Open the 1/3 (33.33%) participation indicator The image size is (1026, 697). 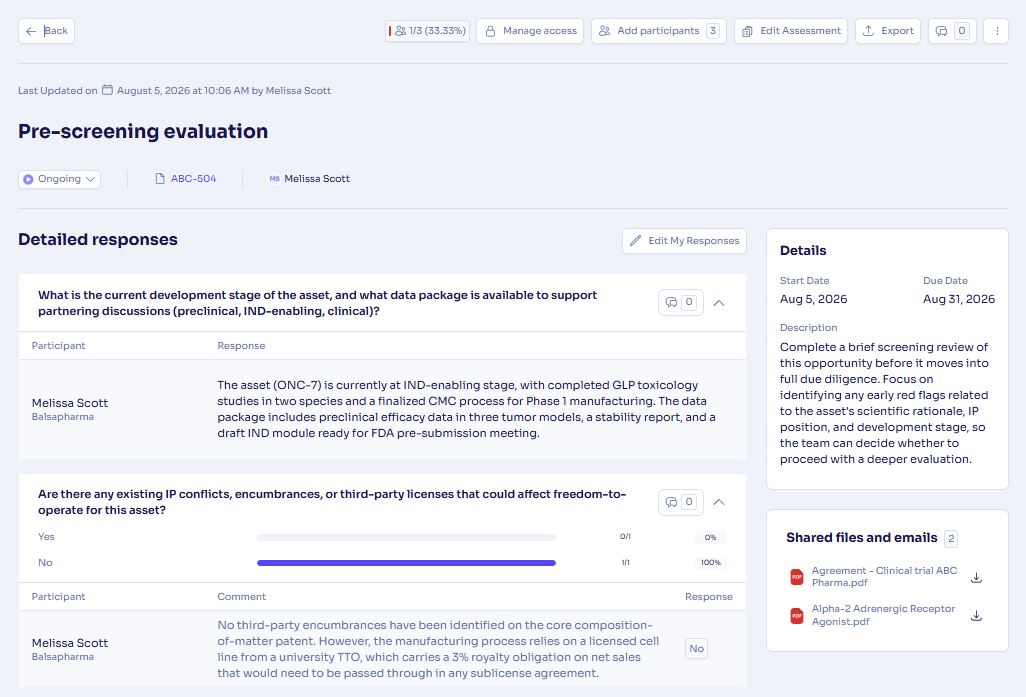427,31
